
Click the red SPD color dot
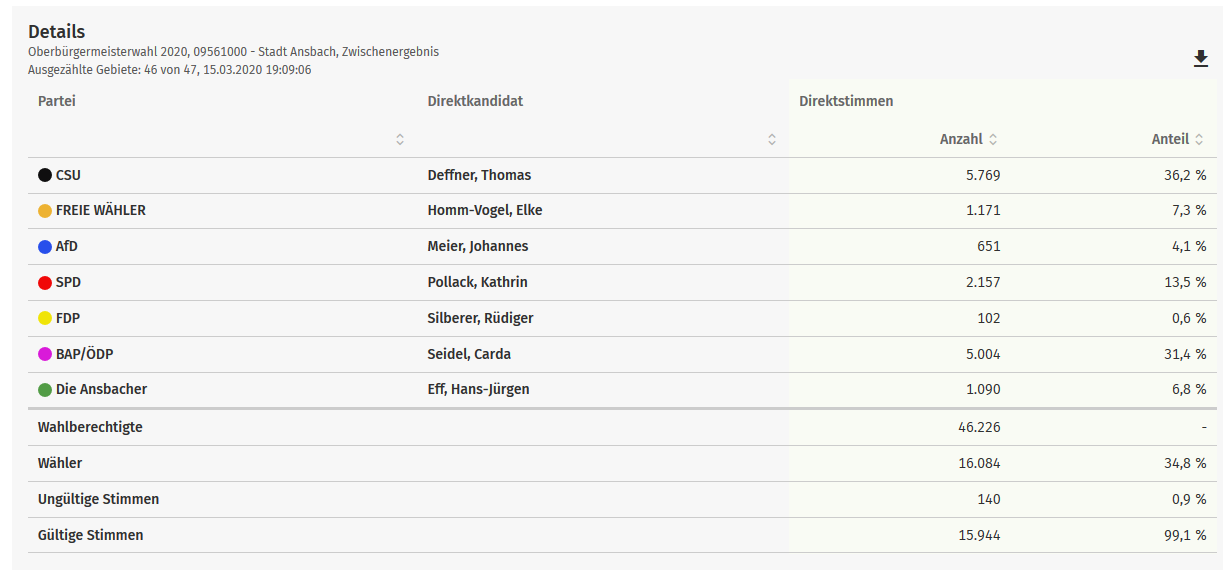pyautogui.click(x=45, y=283)
